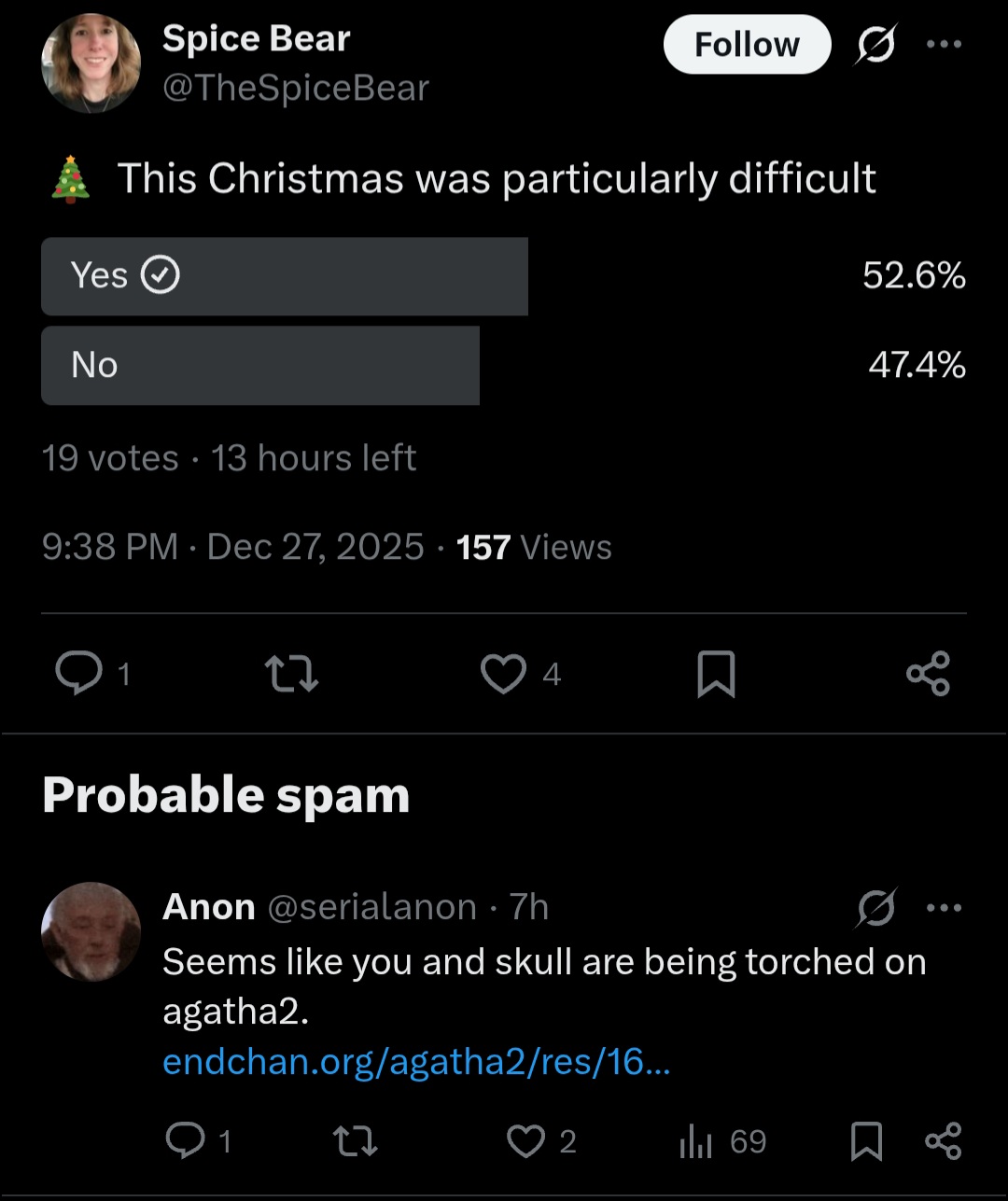Follow Spice Bear

coord(747,45)
